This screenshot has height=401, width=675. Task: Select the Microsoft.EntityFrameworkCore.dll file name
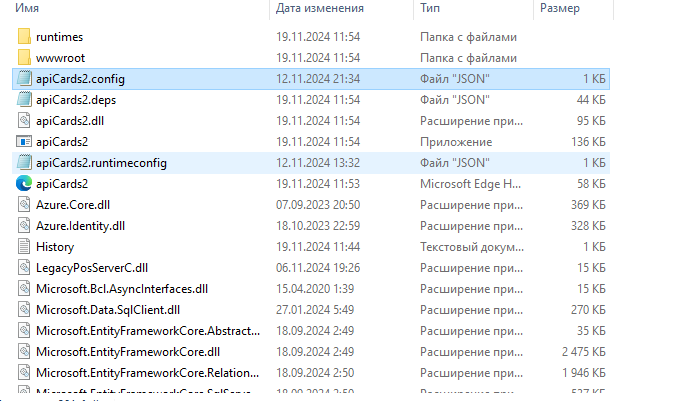point(128,352)
